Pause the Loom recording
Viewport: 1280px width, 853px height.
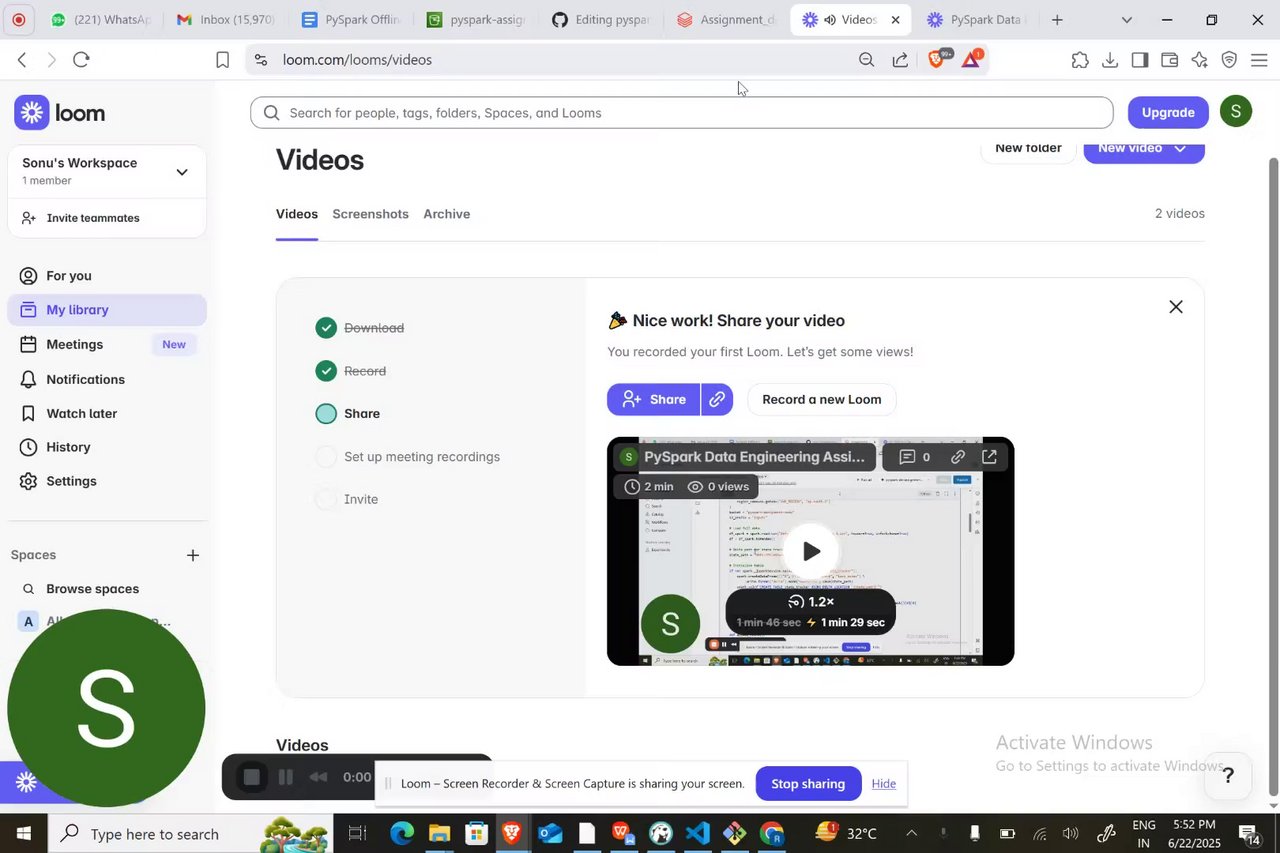tap(286, 777)
